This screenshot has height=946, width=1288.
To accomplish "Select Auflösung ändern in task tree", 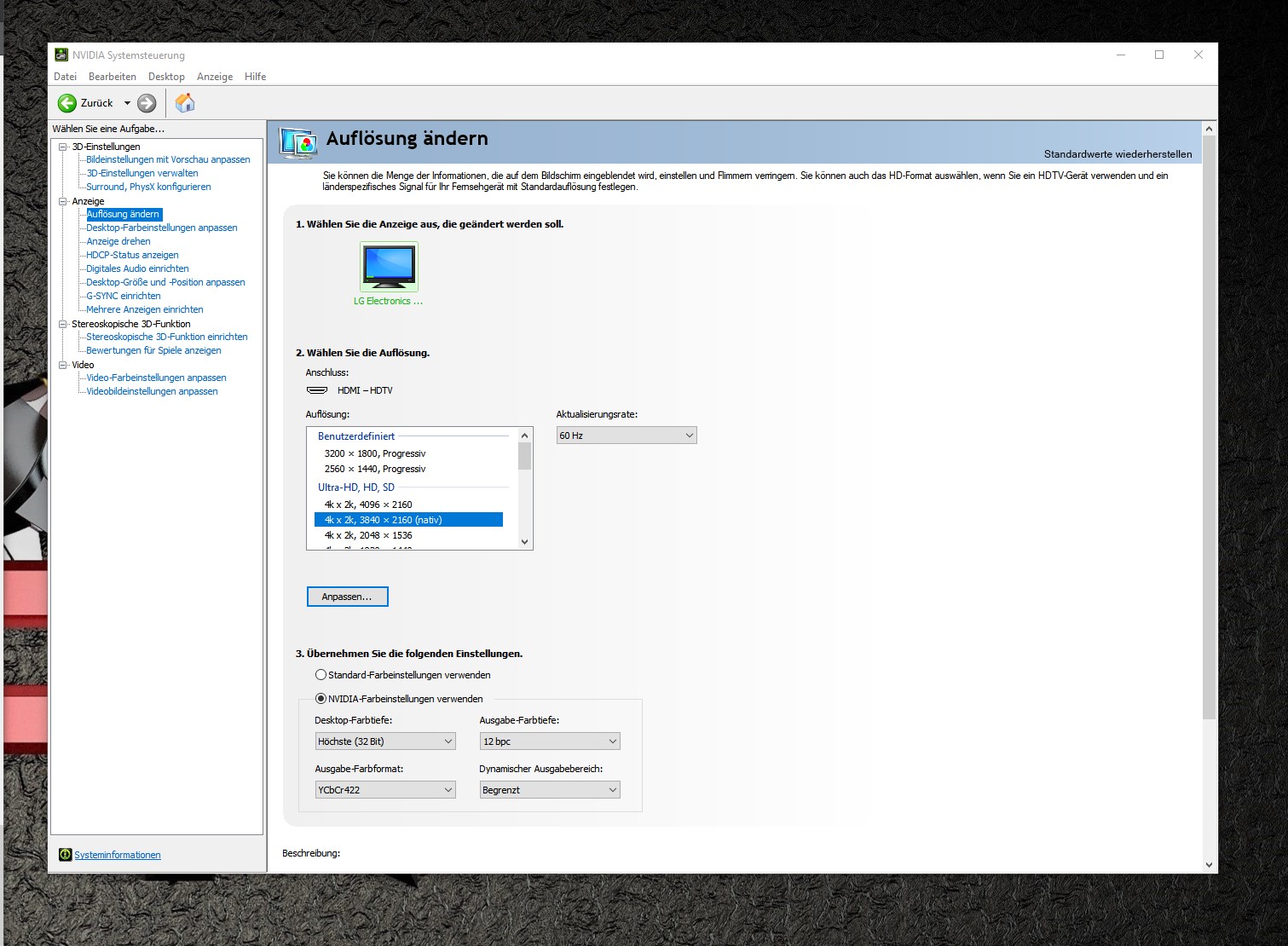I will (123, 214).
